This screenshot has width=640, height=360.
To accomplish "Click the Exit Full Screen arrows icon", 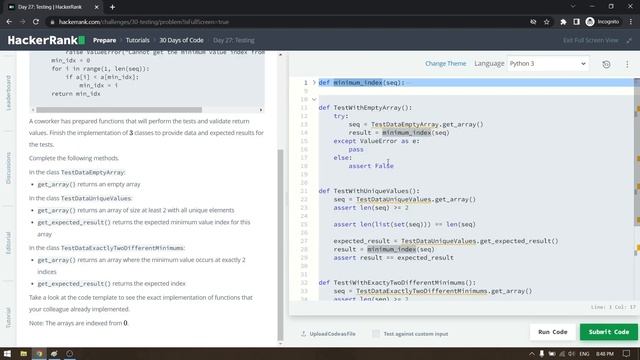I will point(629,40).
